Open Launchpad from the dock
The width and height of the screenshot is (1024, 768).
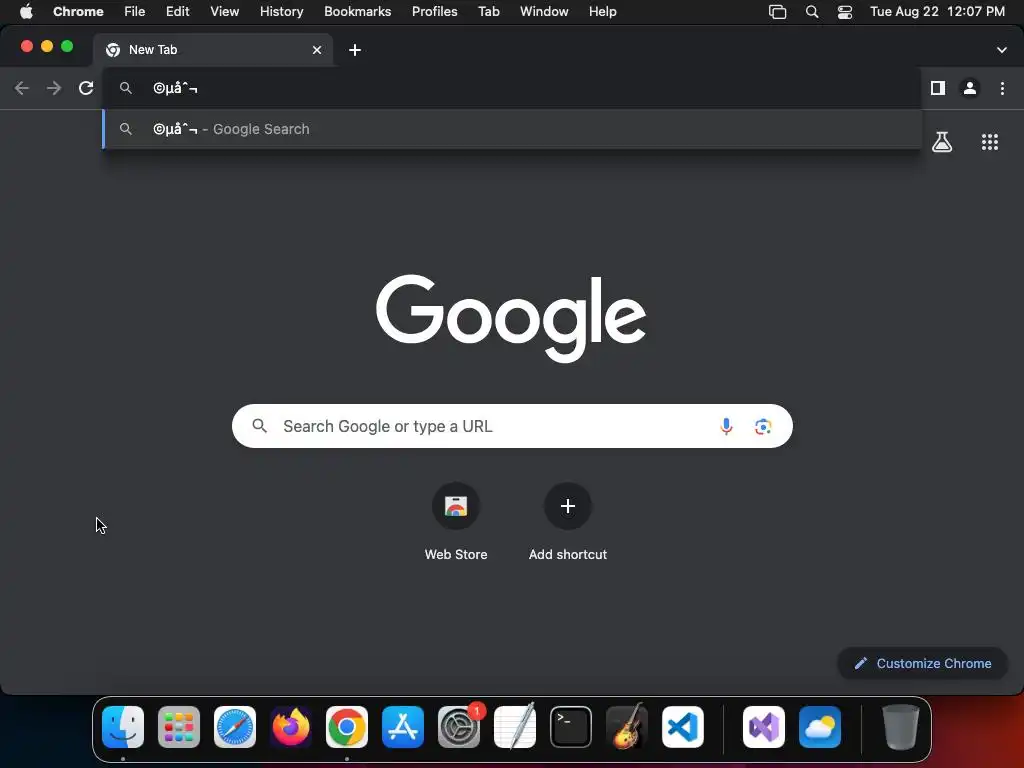[x=179, y=727]
